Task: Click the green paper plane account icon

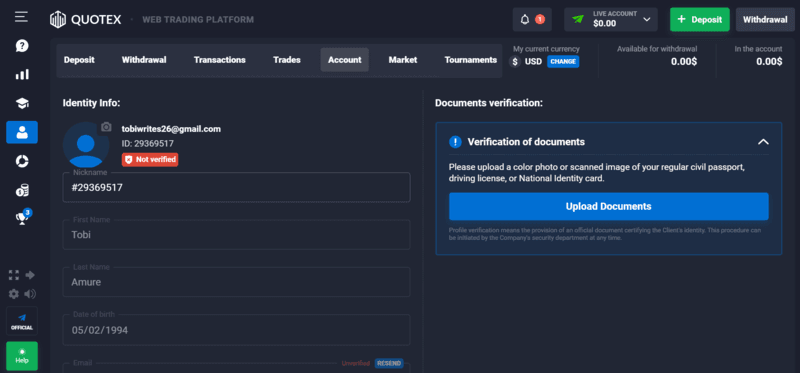Action: point(578,19)
